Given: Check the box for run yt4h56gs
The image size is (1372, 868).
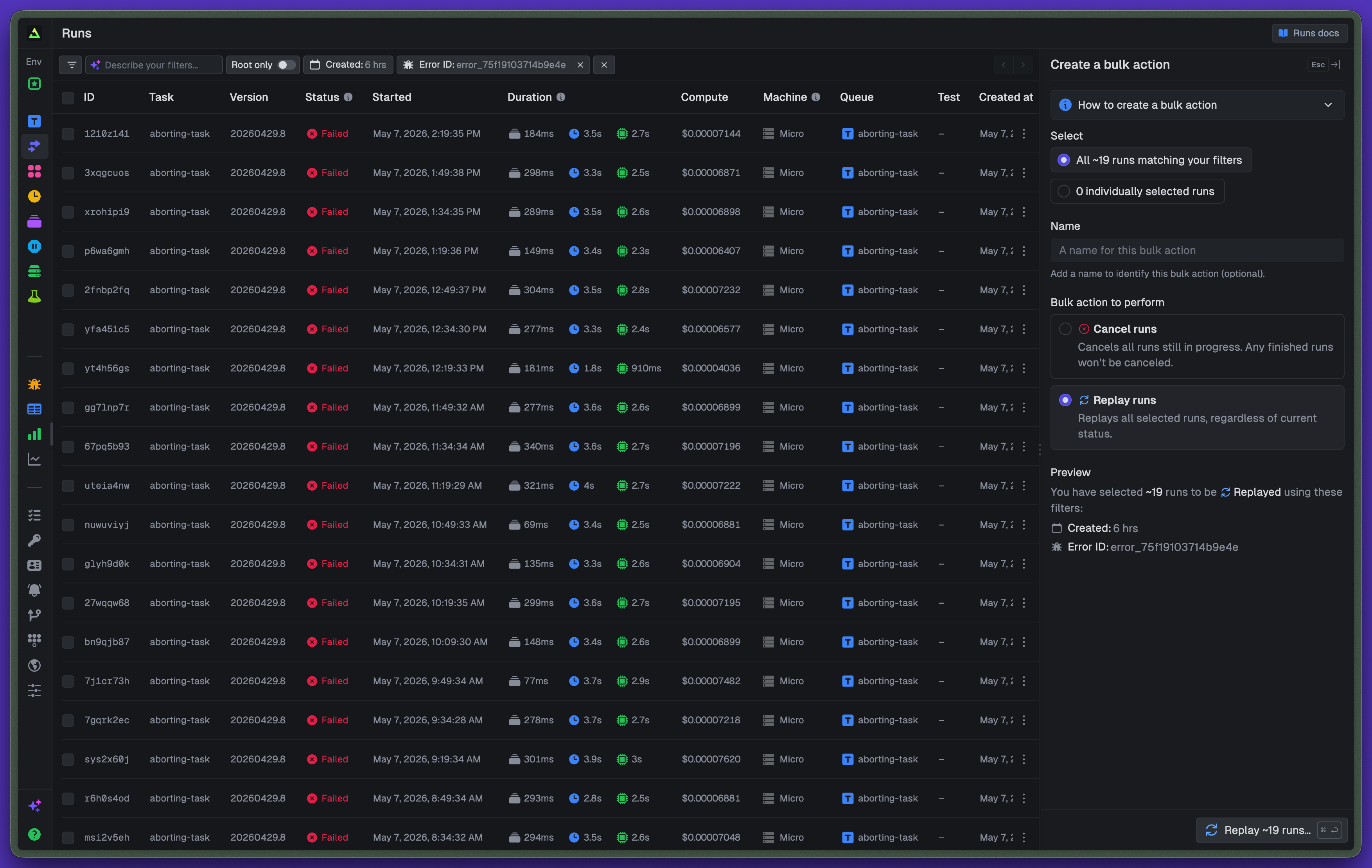Looking at the screenshot, I should 68,368.
